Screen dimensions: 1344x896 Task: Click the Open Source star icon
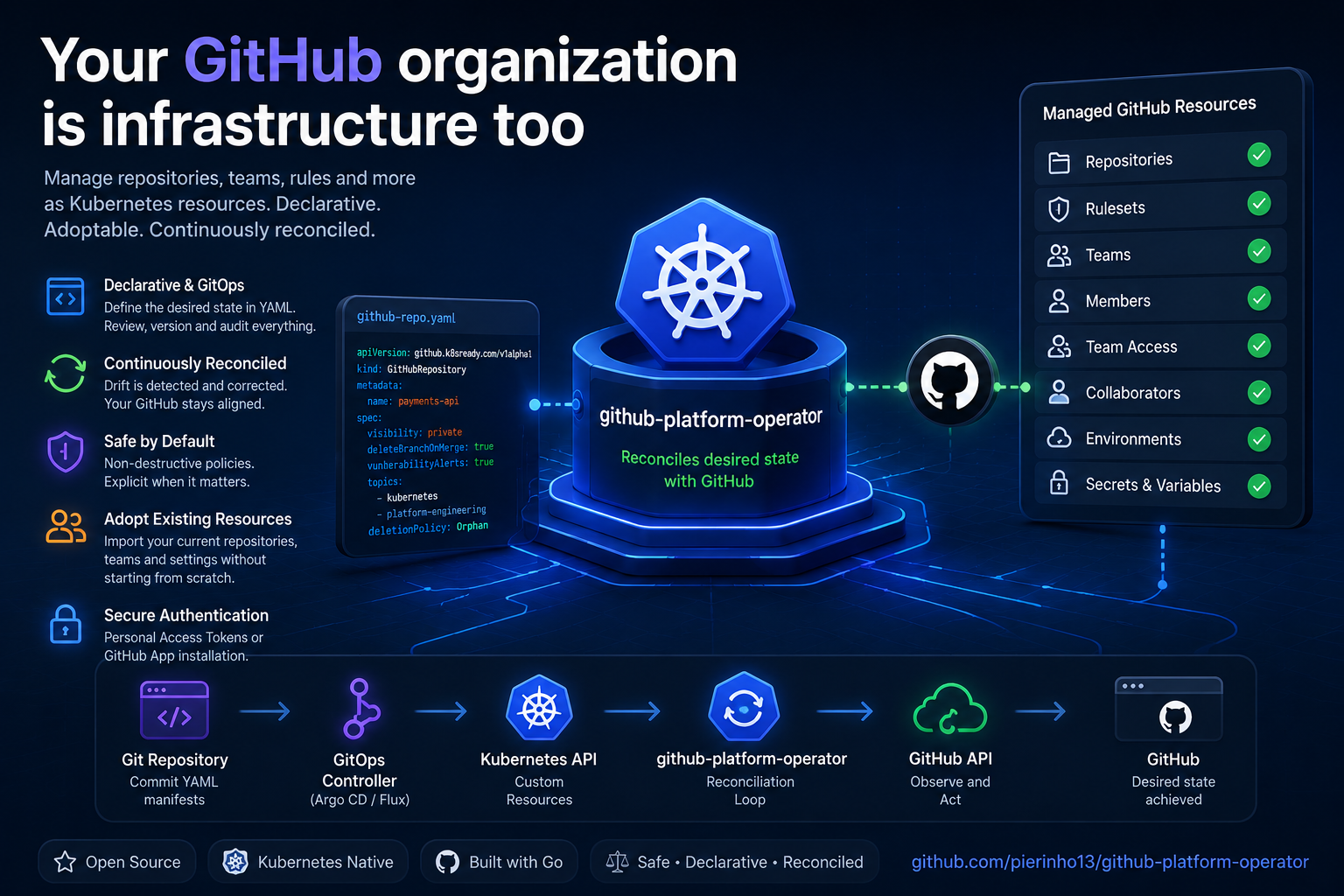65,862
